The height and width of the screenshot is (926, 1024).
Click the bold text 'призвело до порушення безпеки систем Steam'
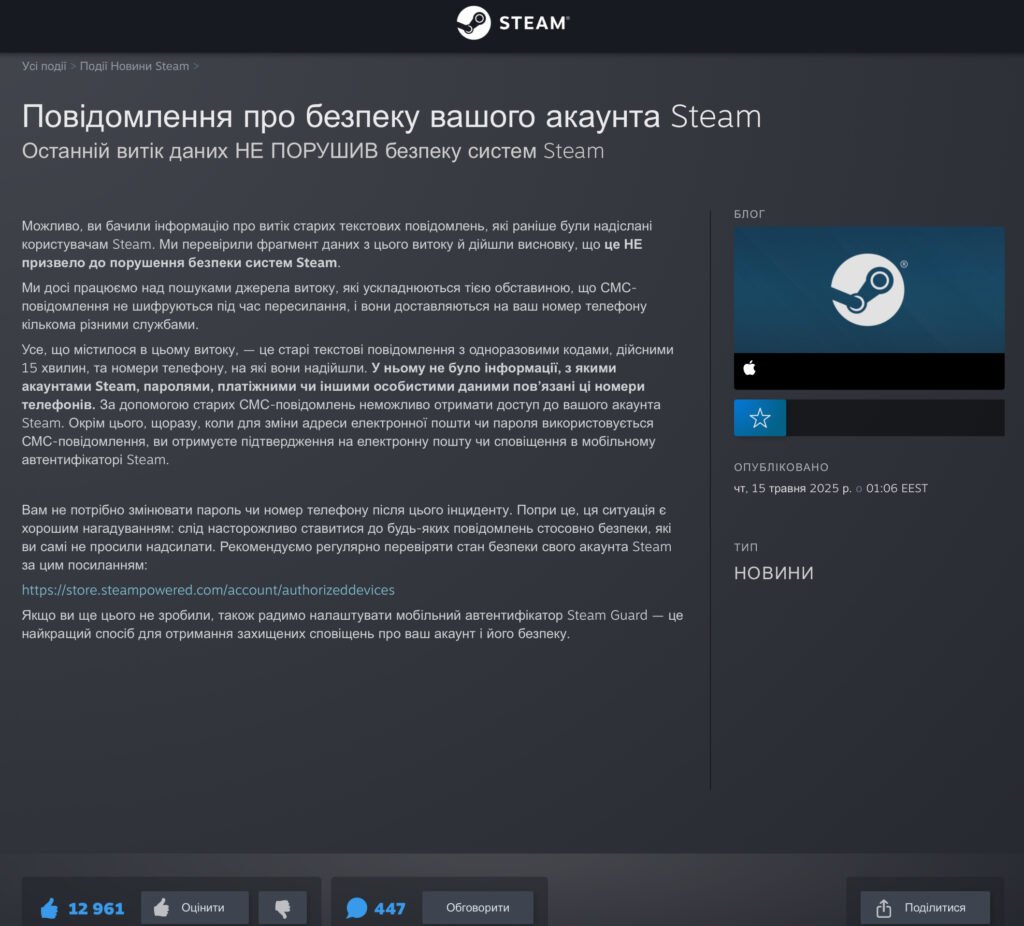click(x=180, y=263)
